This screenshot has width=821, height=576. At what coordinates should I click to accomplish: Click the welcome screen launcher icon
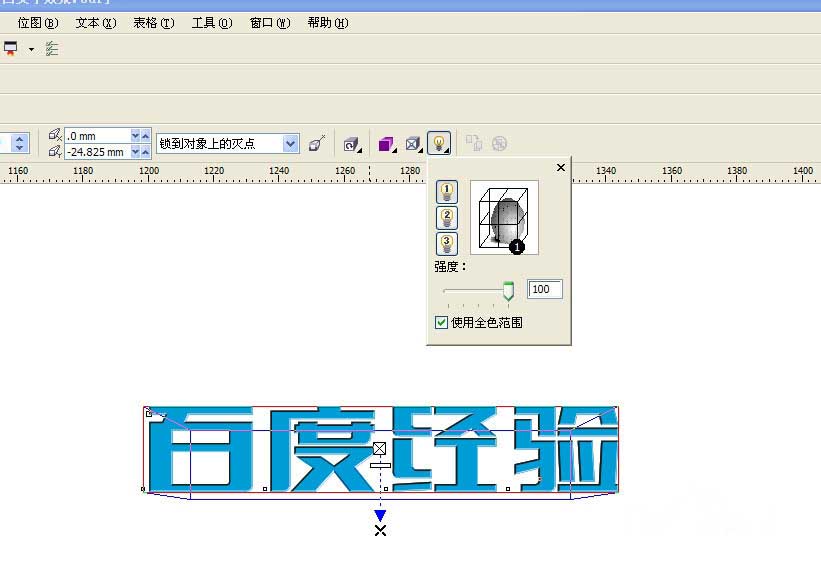10,49
